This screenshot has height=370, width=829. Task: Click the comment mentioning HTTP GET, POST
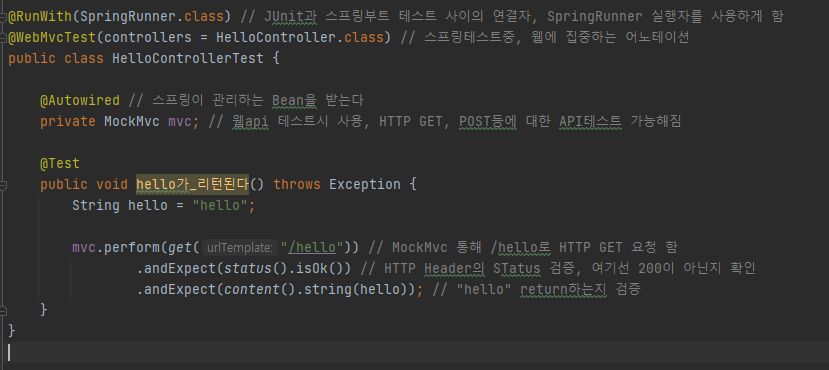click(445, 122)
